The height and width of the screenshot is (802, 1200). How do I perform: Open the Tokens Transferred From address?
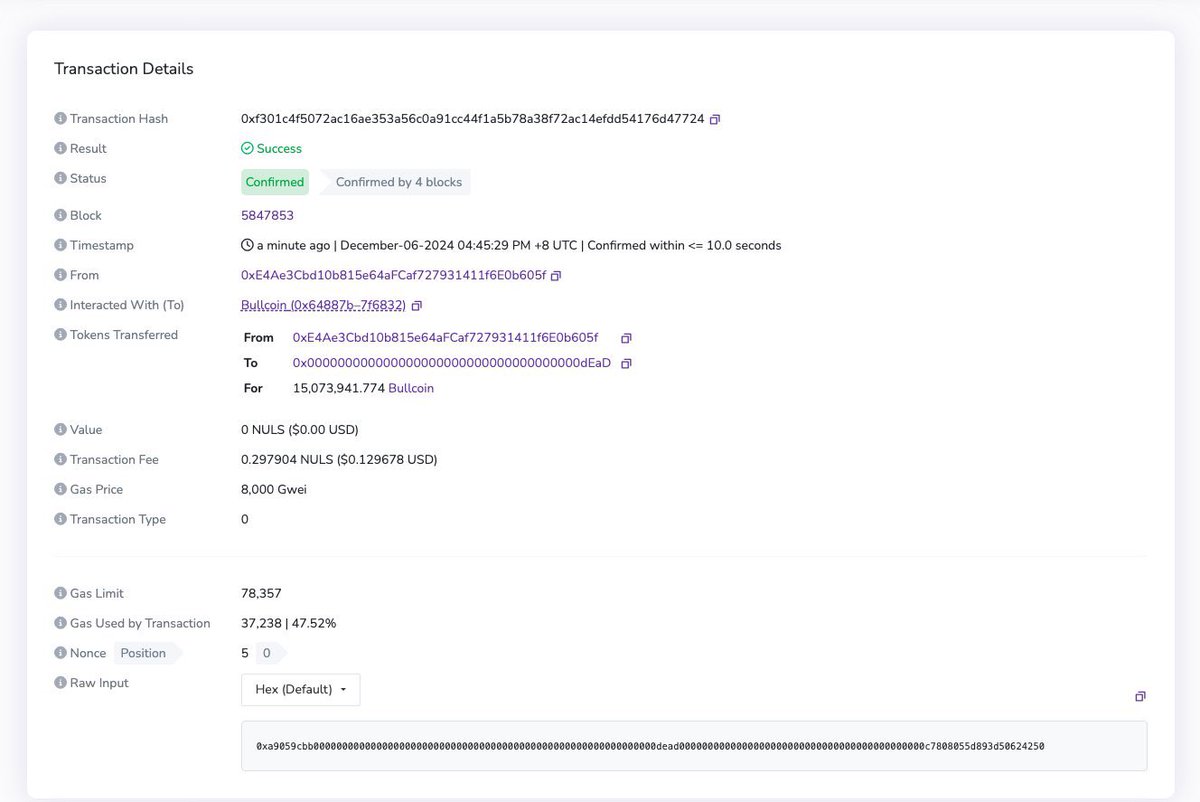point(445,338)
